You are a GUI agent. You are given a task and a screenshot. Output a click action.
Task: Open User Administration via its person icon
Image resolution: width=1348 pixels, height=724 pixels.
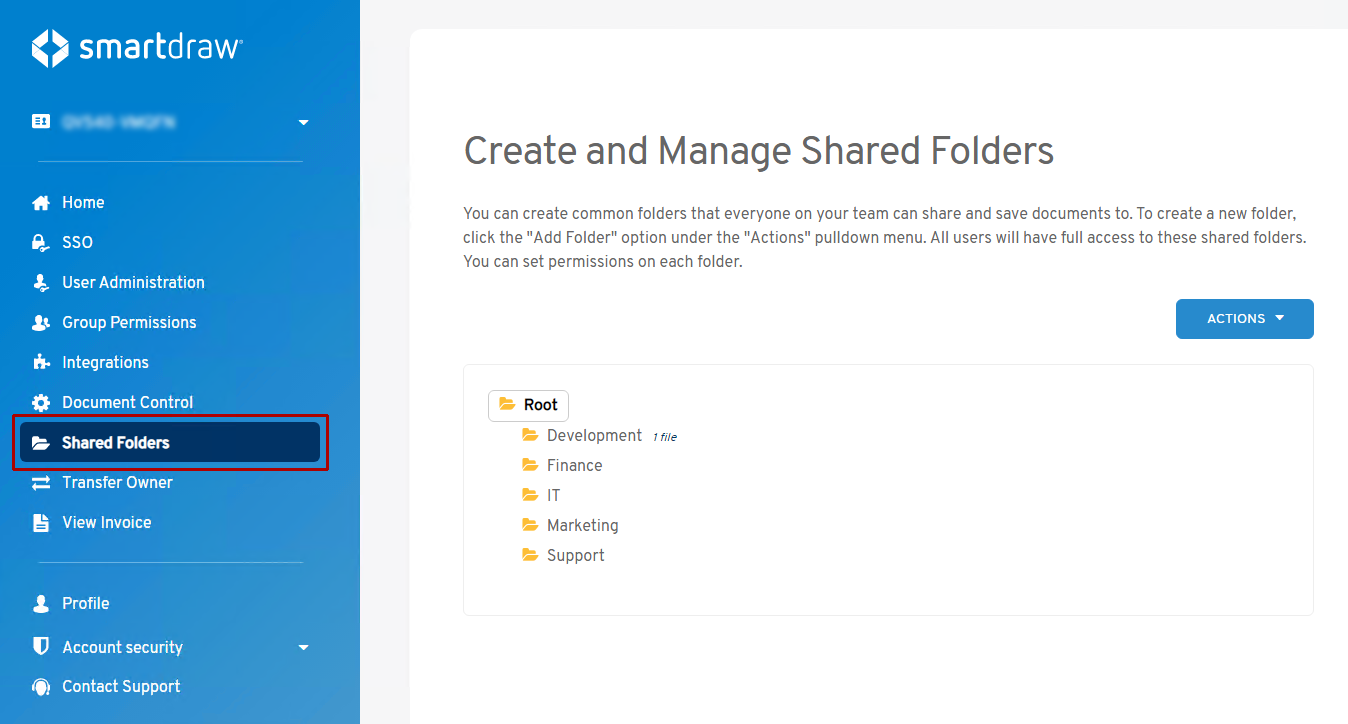tap(40, 282)
